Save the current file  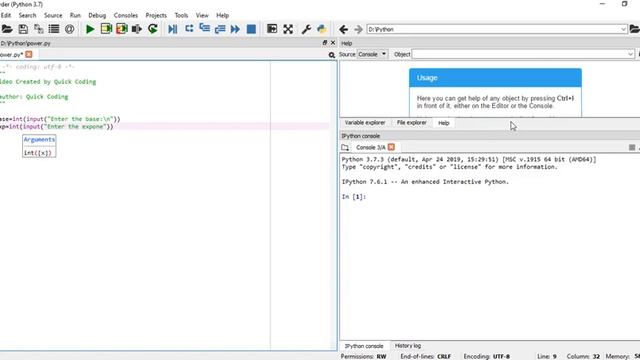[x=23, y=29]
